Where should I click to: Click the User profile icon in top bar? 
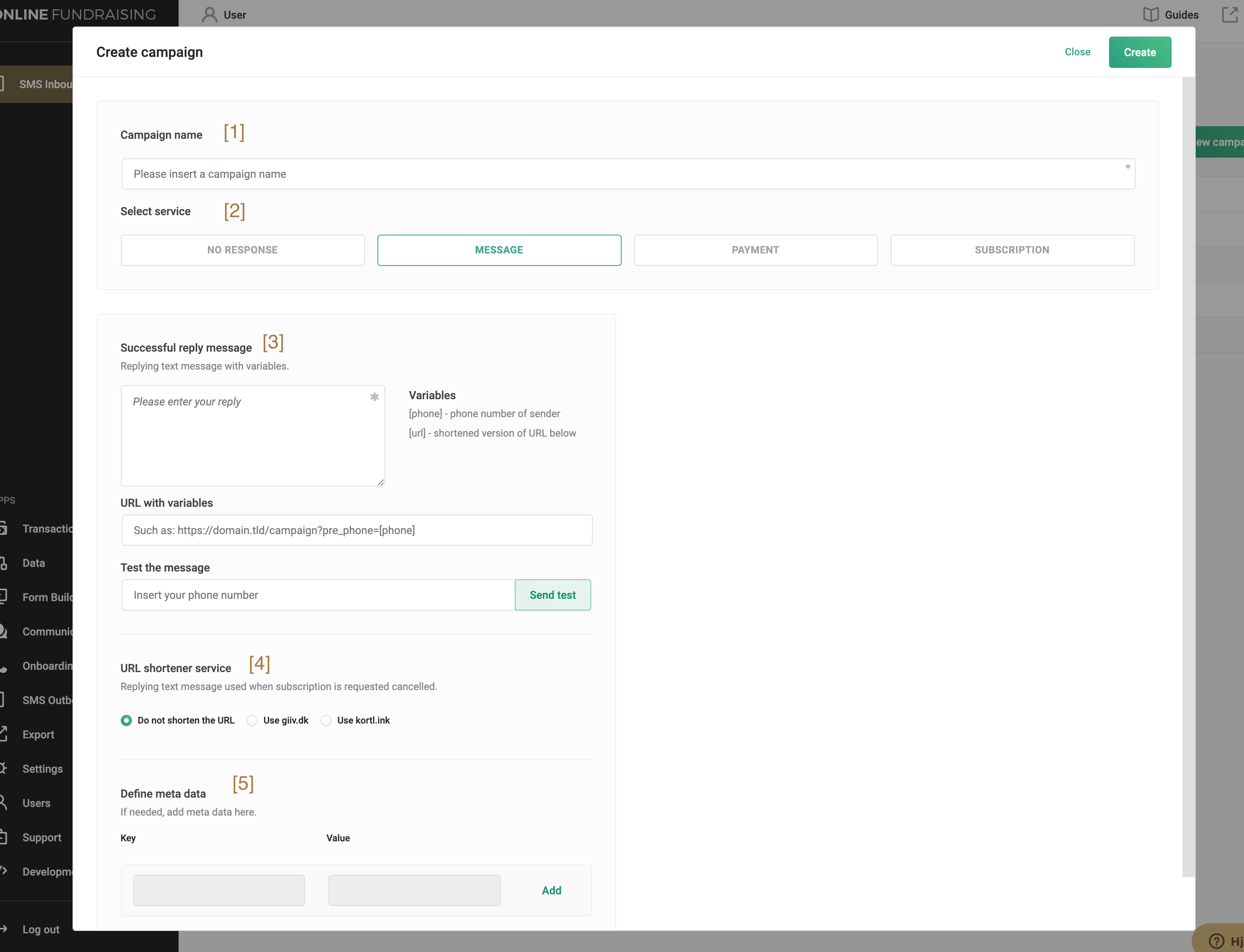210,15
